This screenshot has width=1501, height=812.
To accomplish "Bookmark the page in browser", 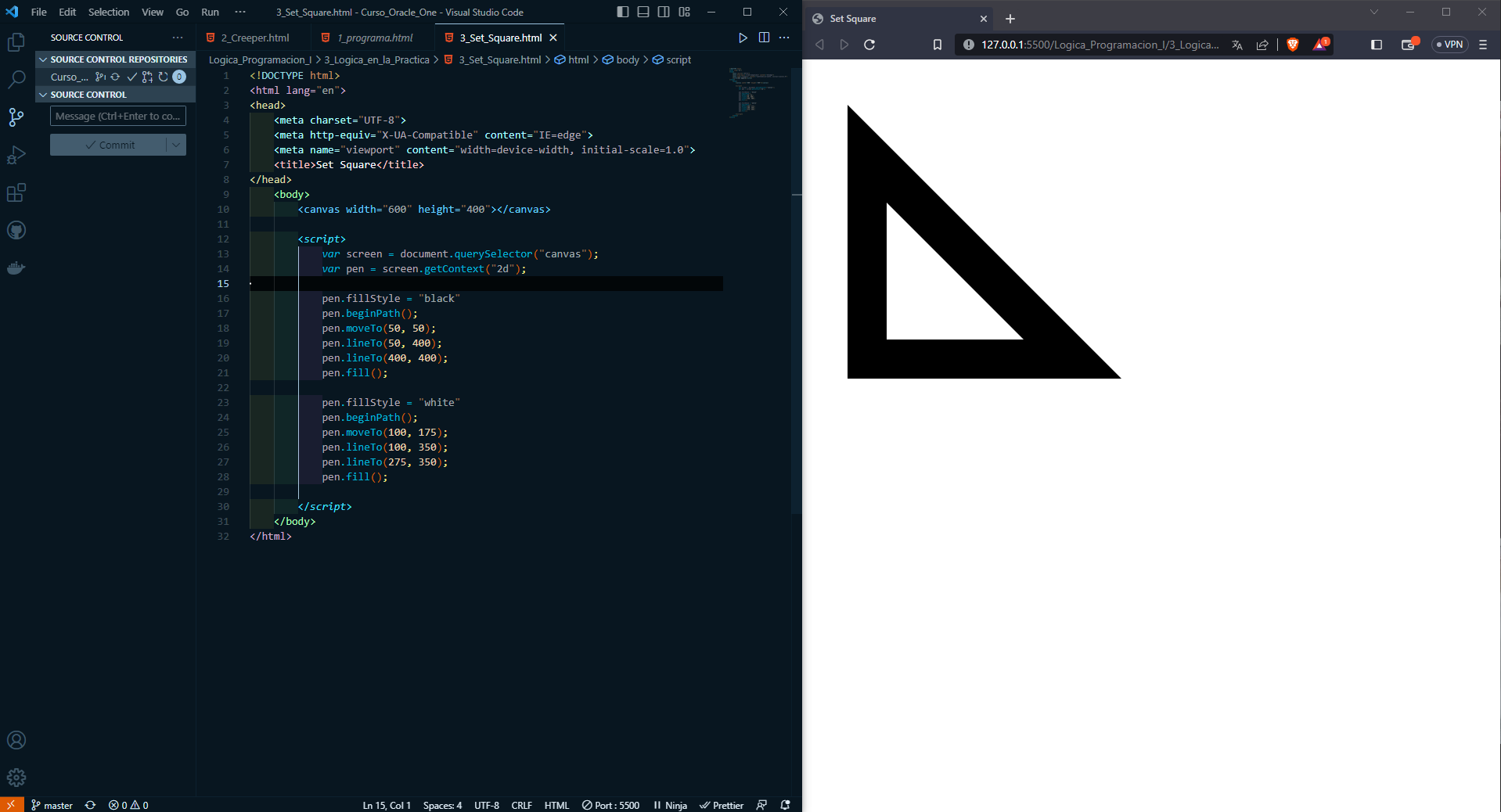I will tap(938, 45).
